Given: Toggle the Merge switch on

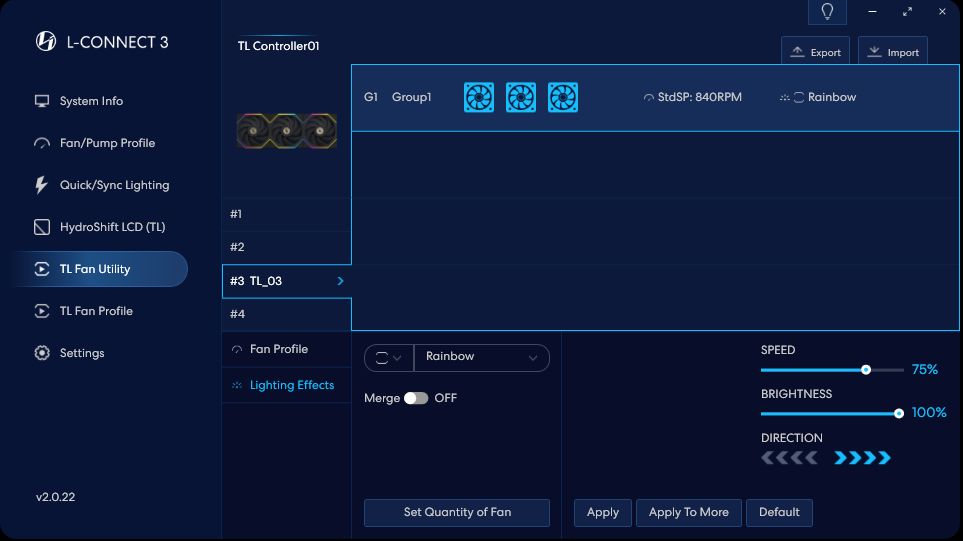Looking at the screenshot, I should click(x=415, y=398).
